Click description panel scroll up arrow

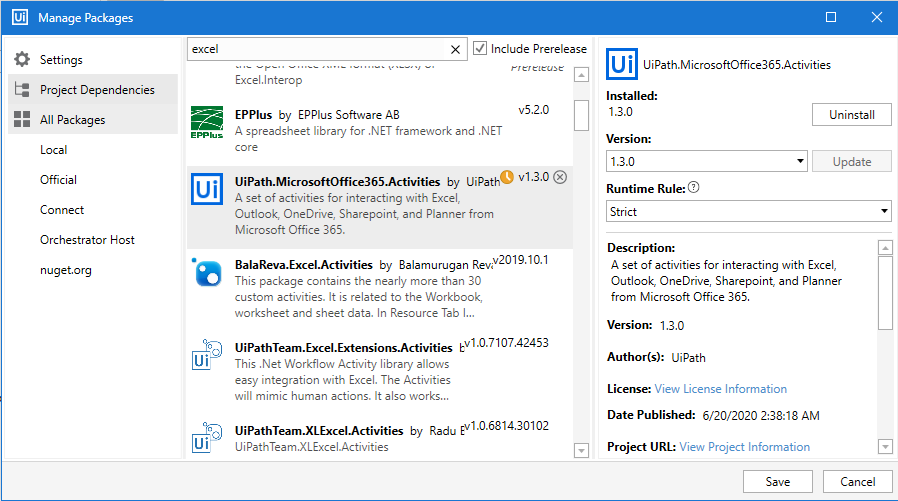coord(885,247)
